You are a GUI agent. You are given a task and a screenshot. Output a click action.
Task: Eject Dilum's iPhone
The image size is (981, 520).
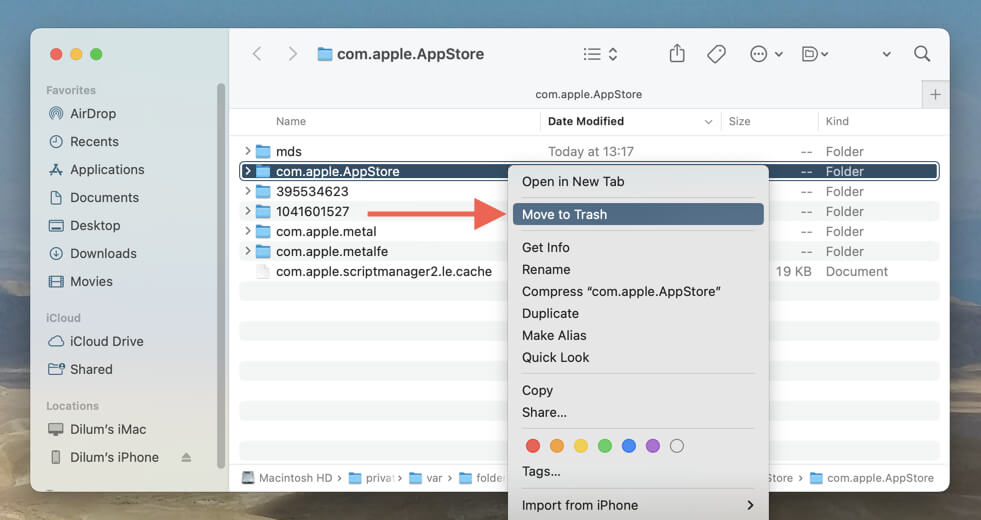[186, 457]
